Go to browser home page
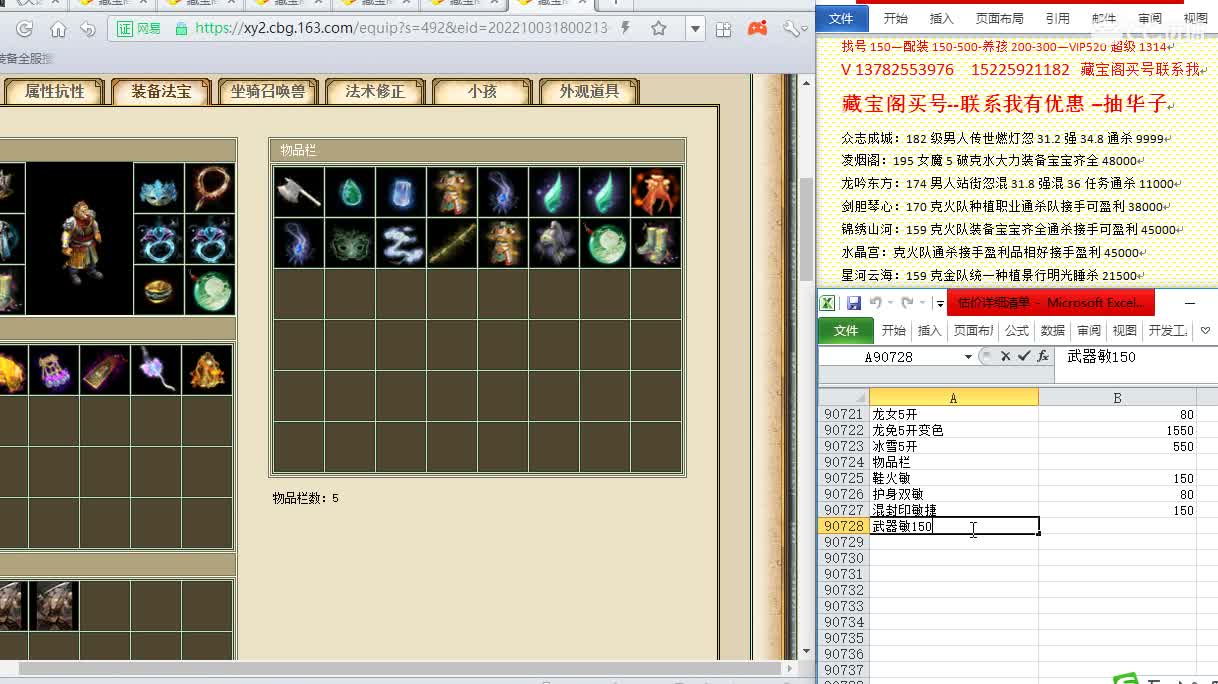 58,29
